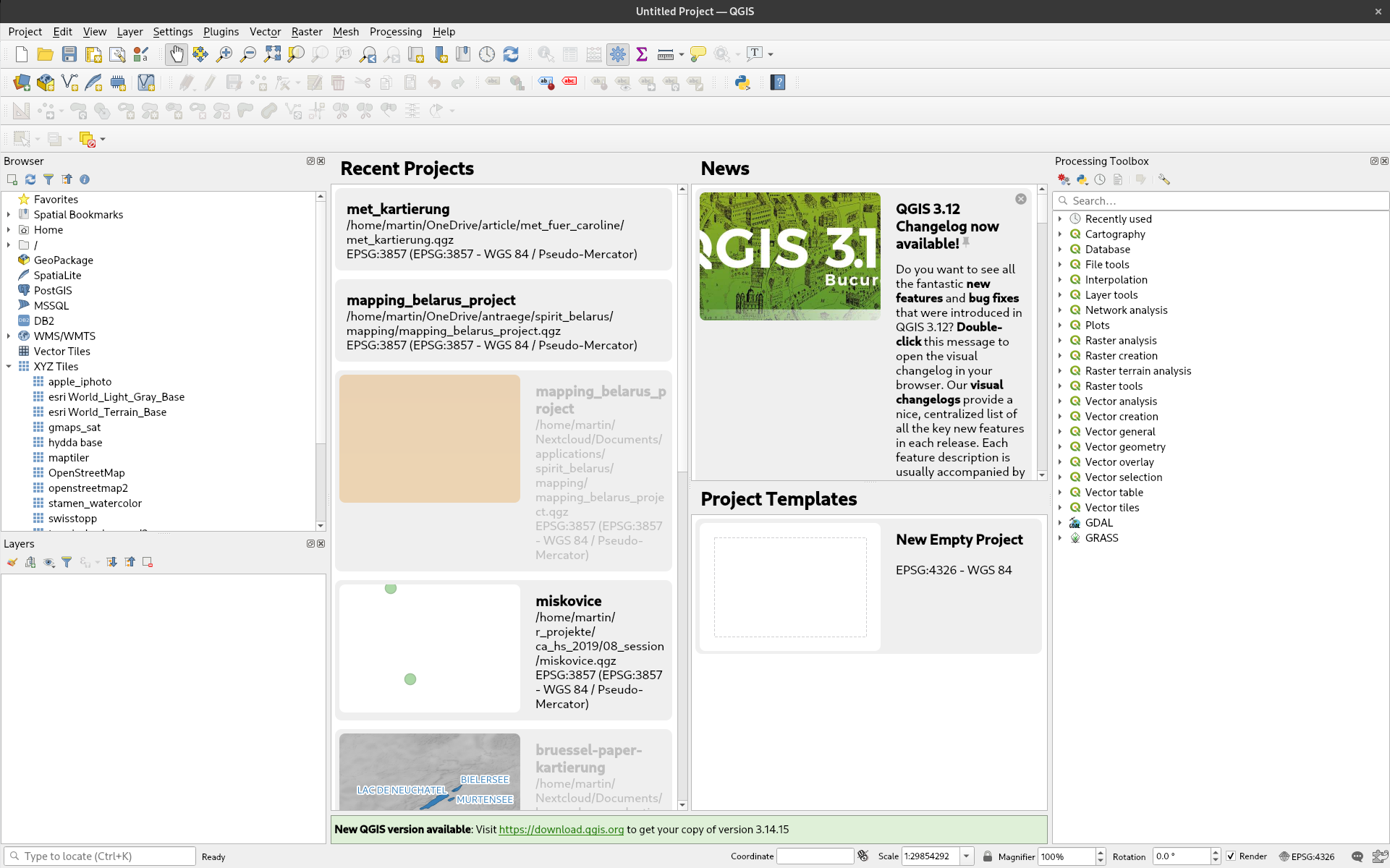Open the Scale dropdown arrow

point(966,856)
